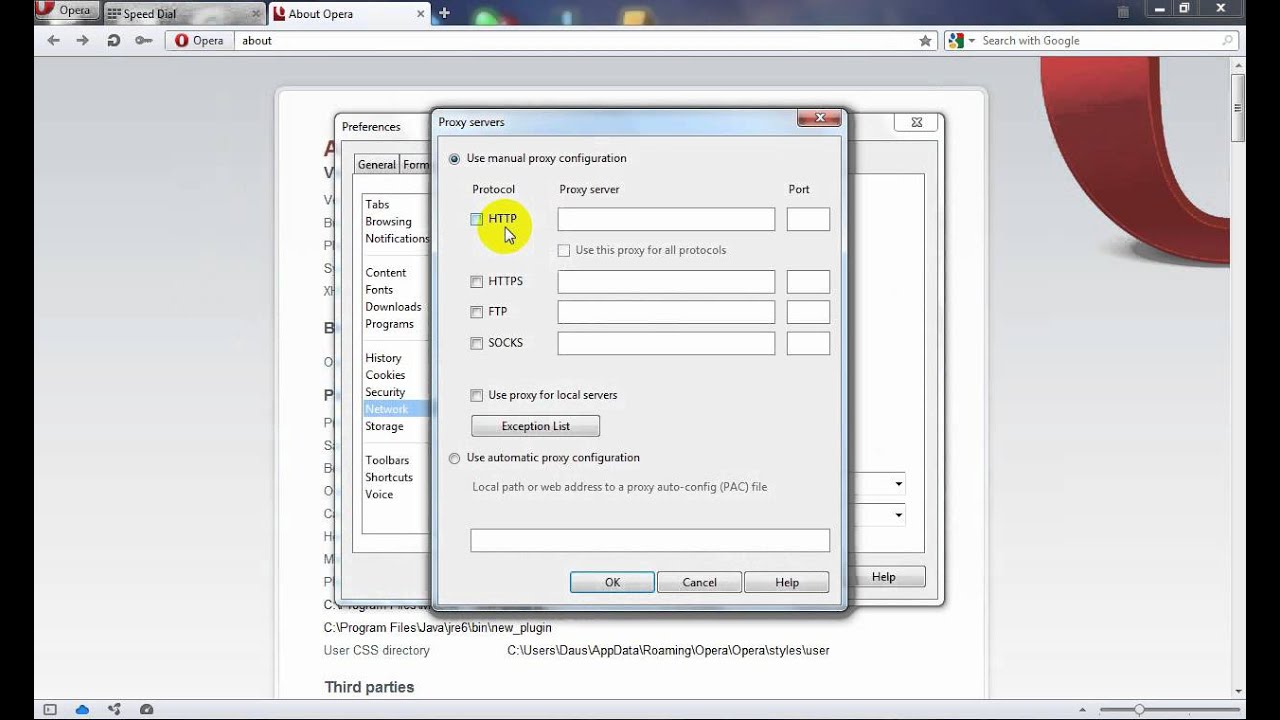1280x720 pixels.
Task: Go back with the back arrow
Action: pyautogui.click(x=54, y=41)
